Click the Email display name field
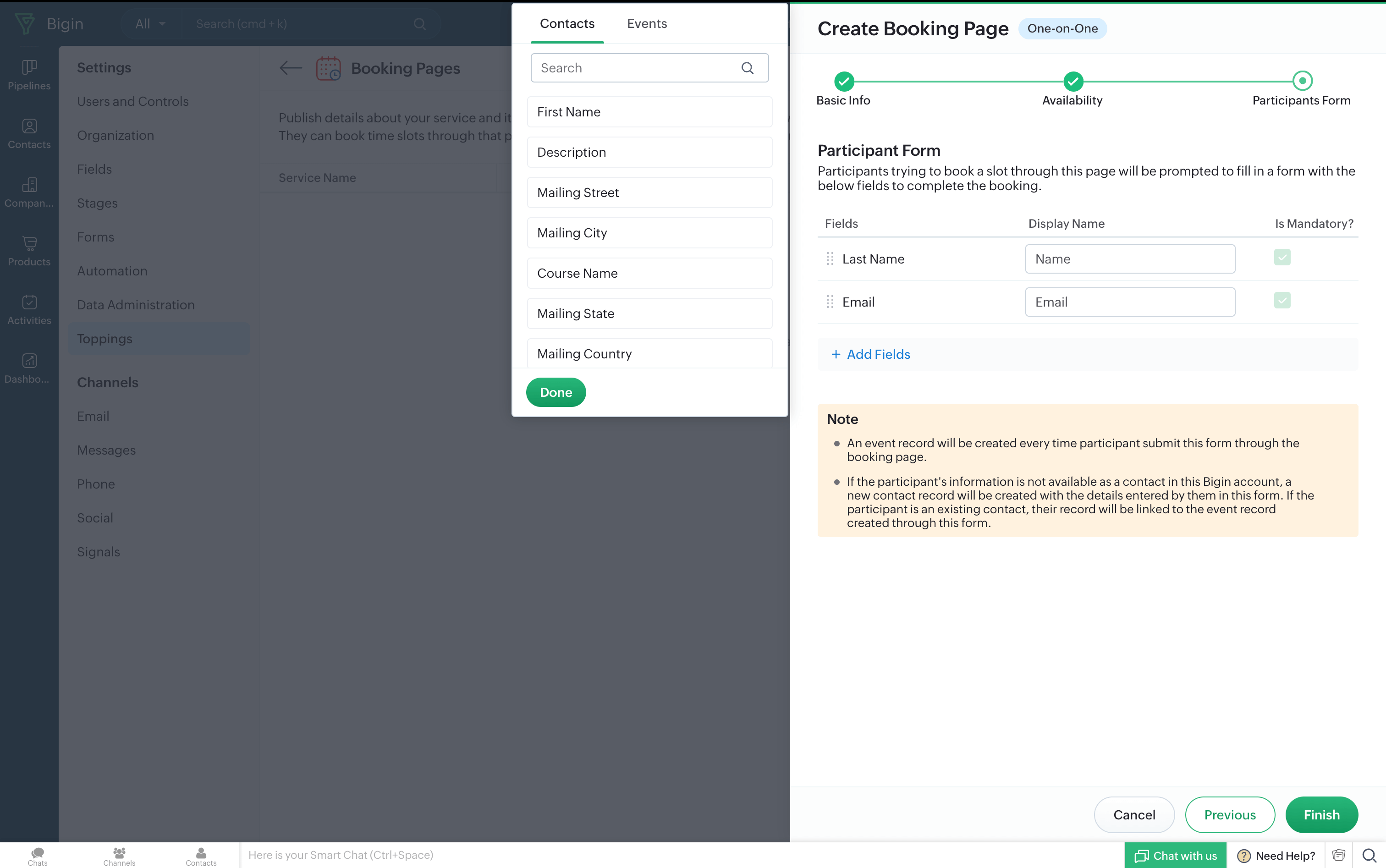 pos(1130,302)
